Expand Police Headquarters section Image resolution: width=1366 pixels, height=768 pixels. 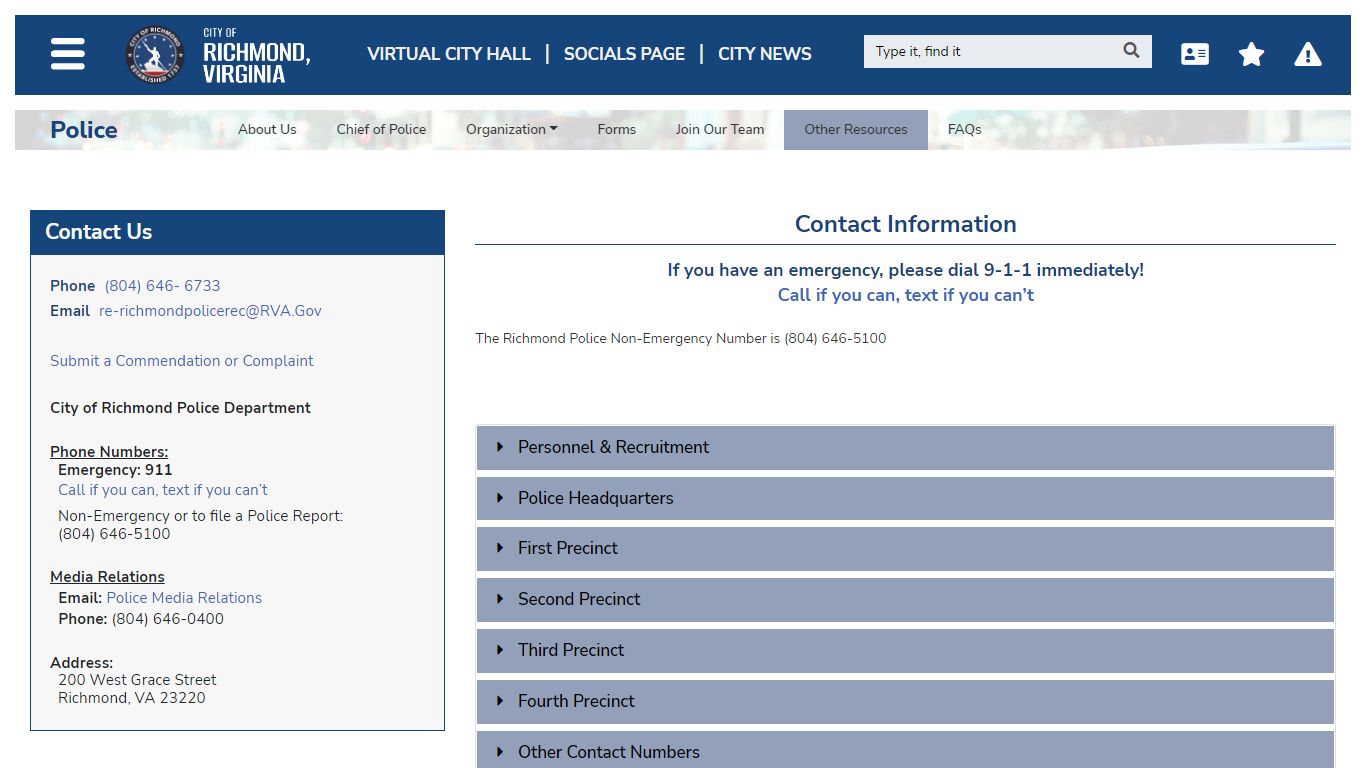coord(905,498)
